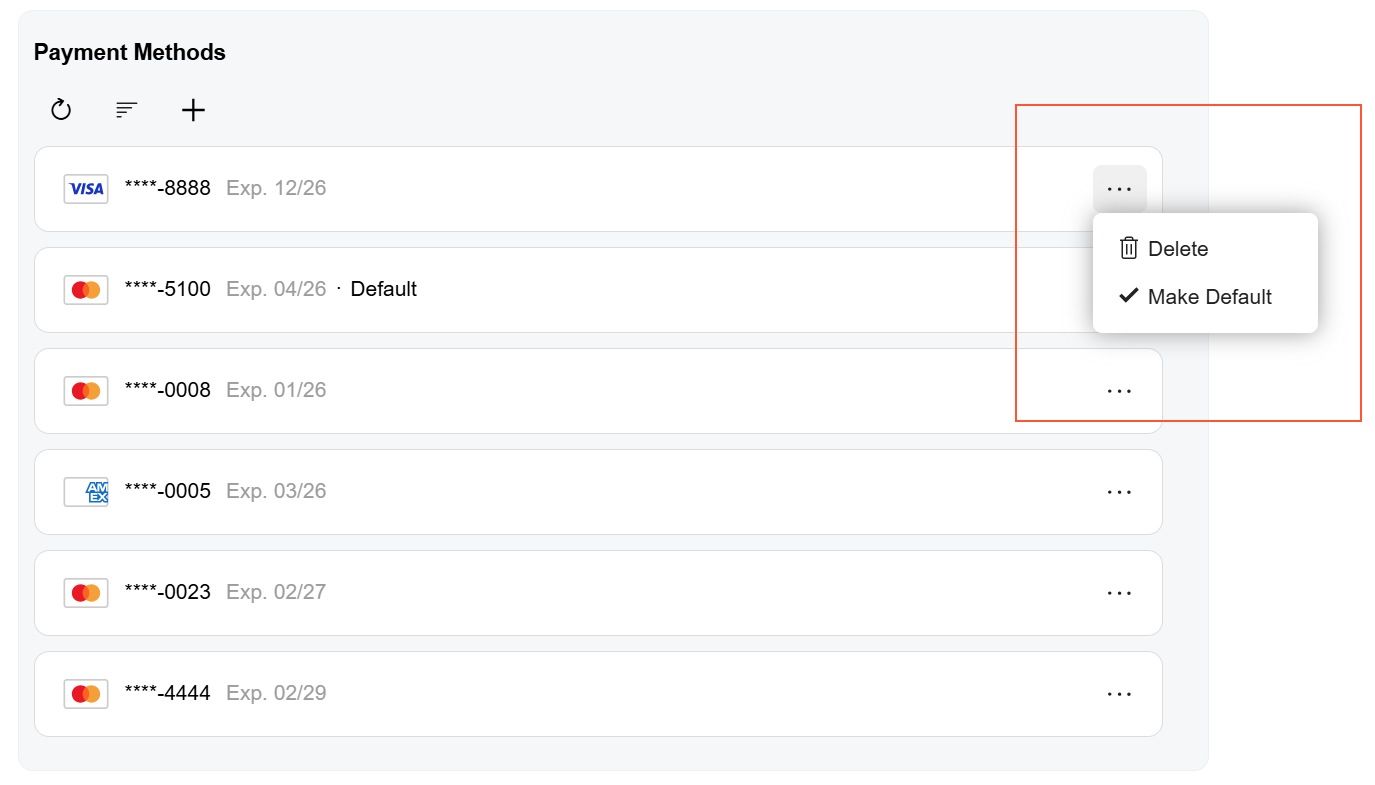
Task: Open more options for card 0008
Action: pos(1120,391)
